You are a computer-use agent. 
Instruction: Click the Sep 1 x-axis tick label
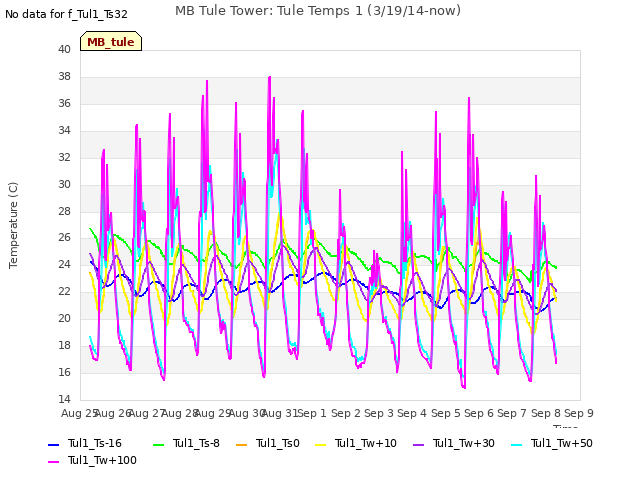click(312, 413)
